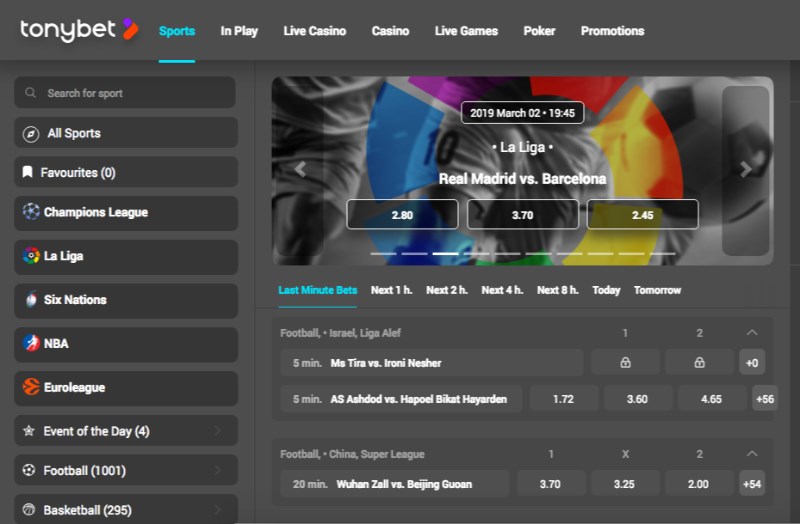This screenshot has height=524, width=800.
Task: Click the Favourites bookmark icon
Action: (x=28, y=172)
